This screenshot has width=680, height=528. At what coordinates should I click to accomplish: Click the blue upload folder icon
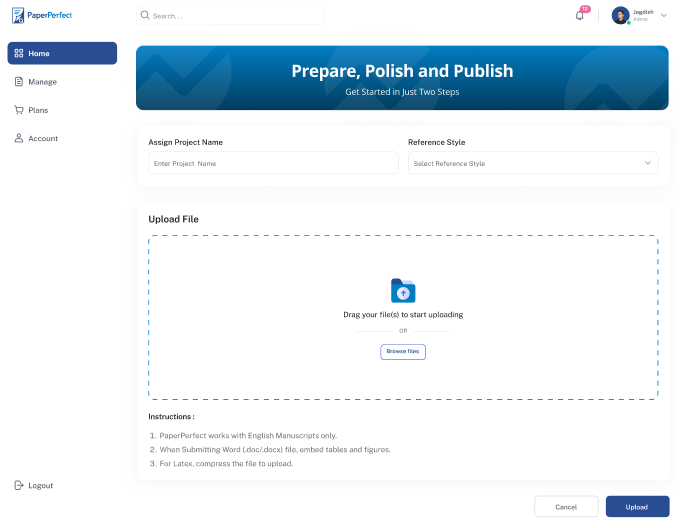click(403, 291)
